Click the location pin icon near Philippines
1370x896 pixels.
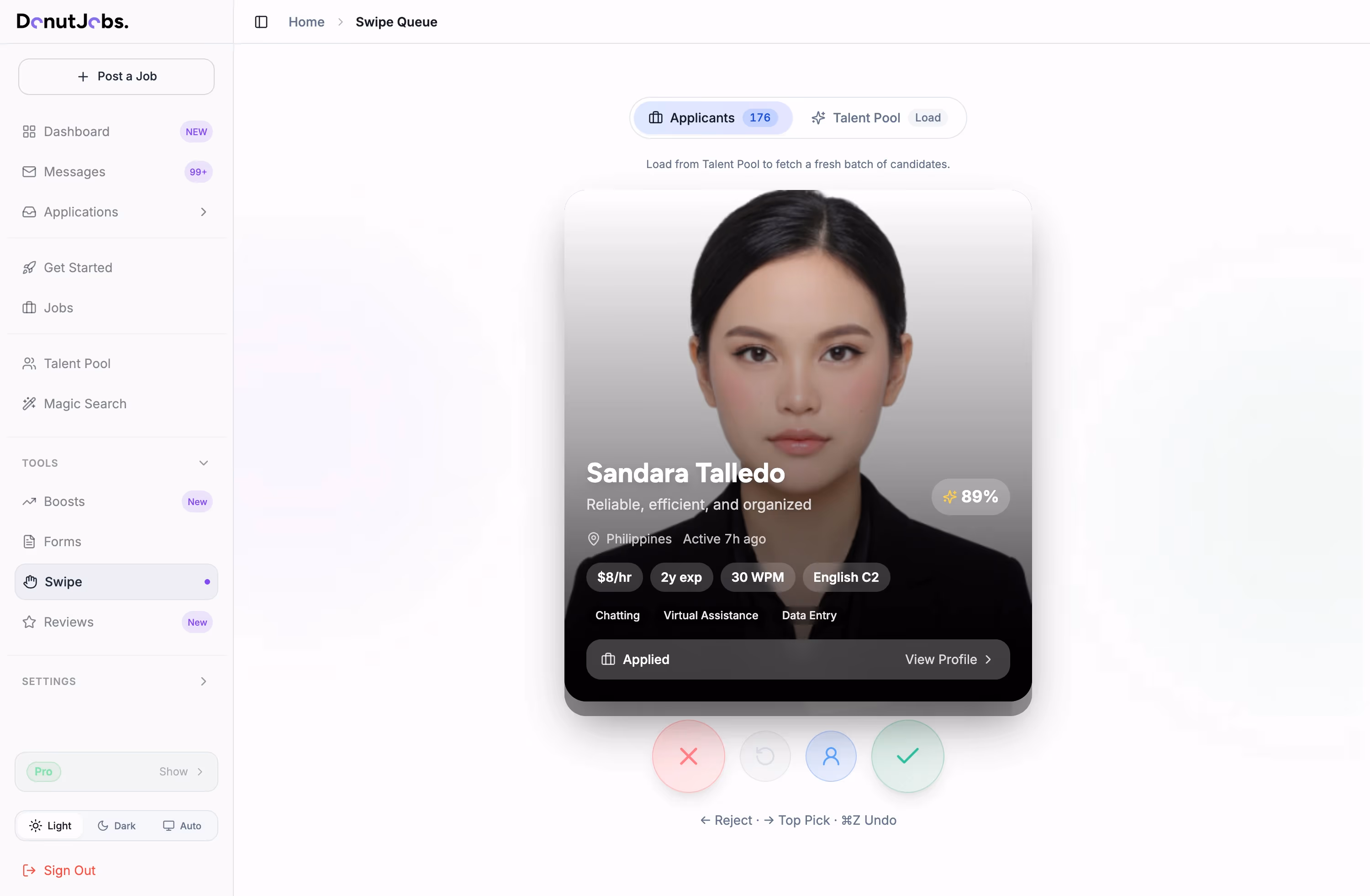pyautogui.click(x=594, y=539)
